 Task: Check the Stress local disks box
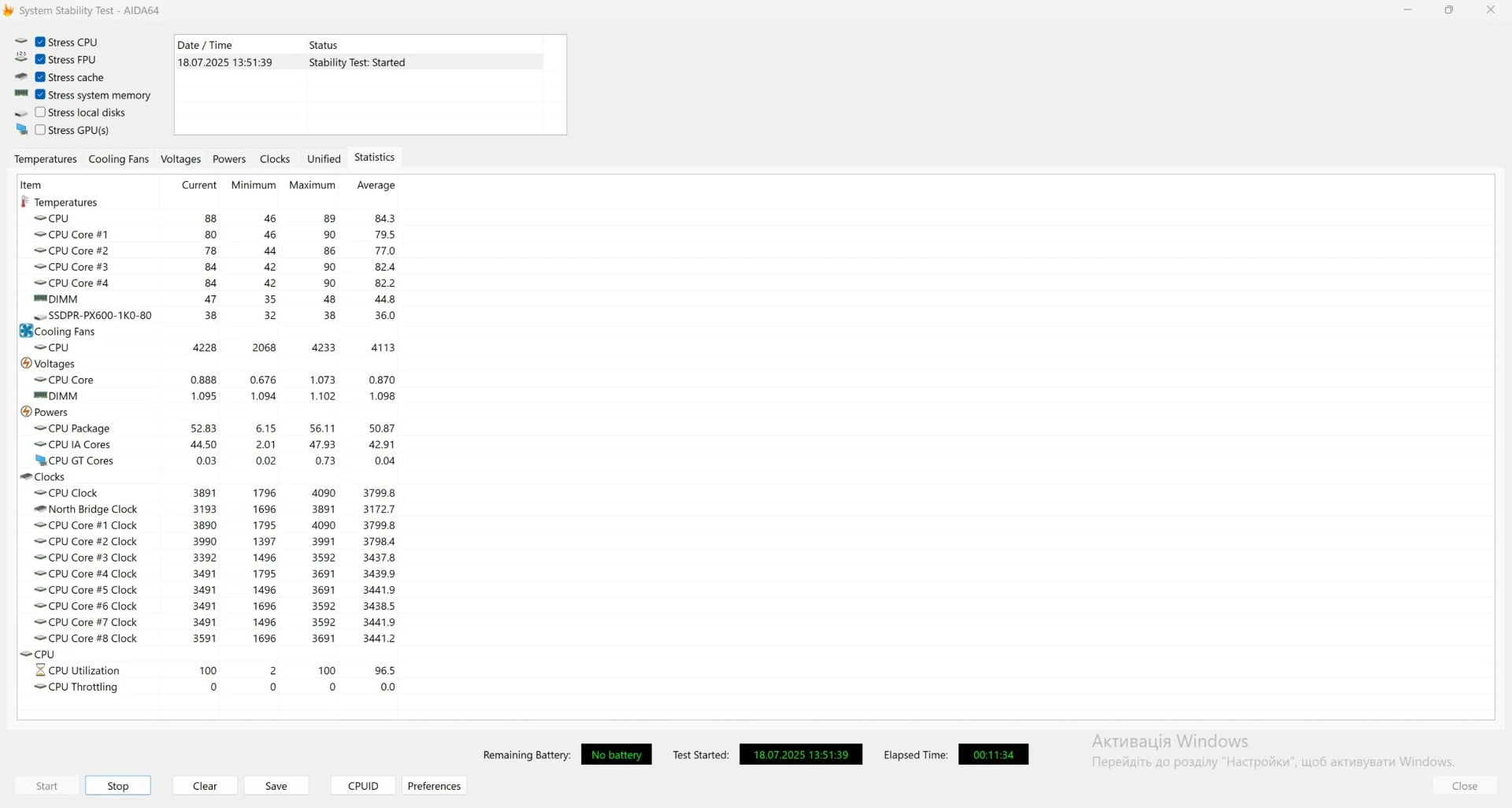coord(40,112)
